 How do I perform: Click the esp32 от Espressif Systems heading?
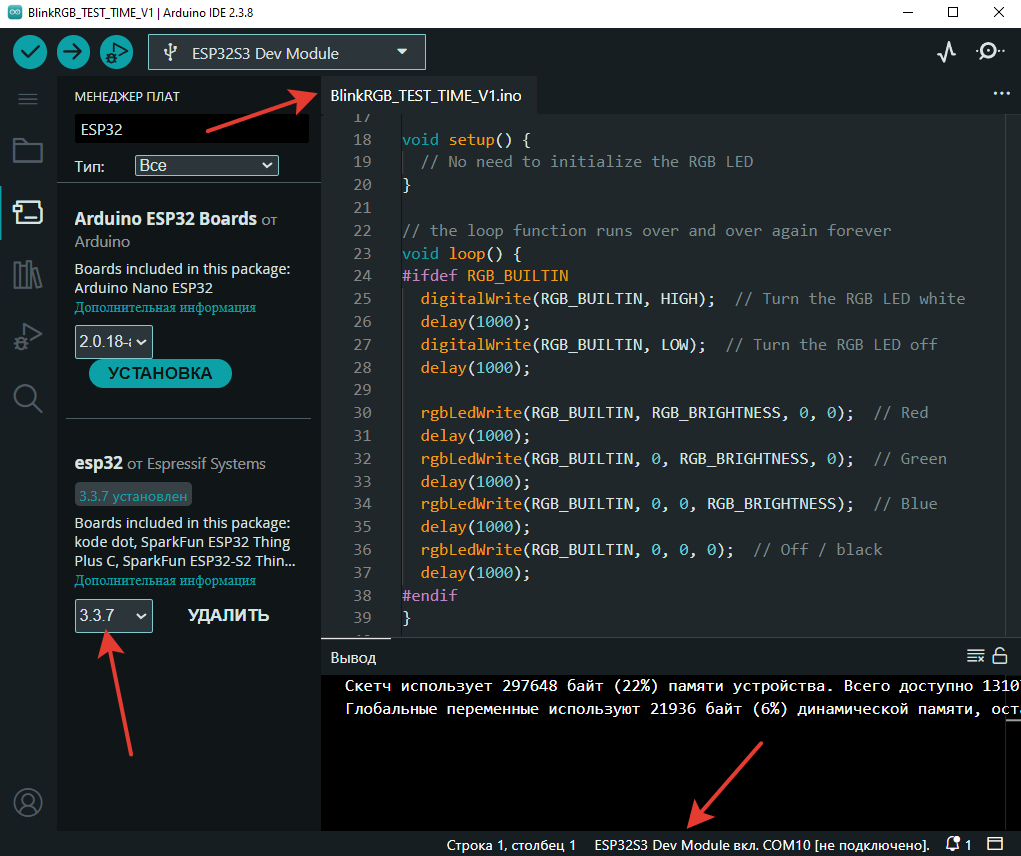(170, 463)
